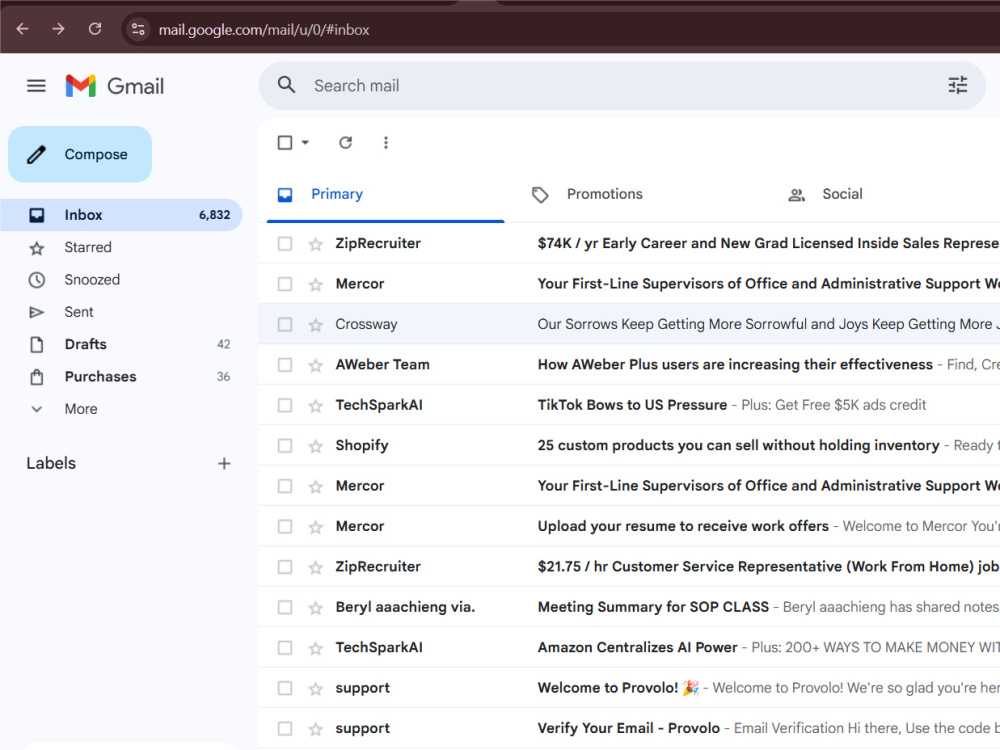
Task: Star the Shopify email
Action: [315, 446]
